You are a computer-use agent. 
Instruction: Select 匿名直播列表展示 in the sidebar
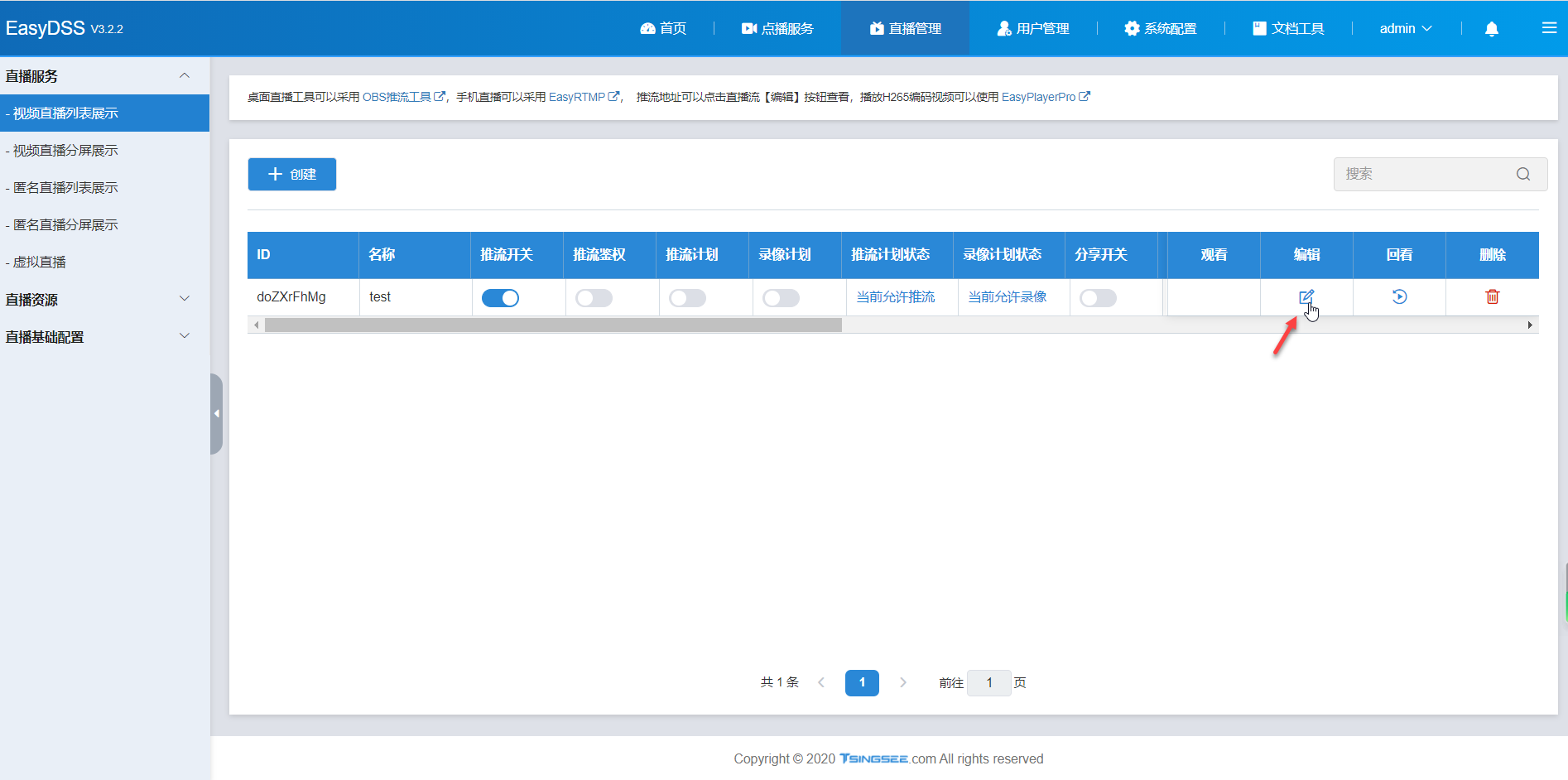(62, 187)
